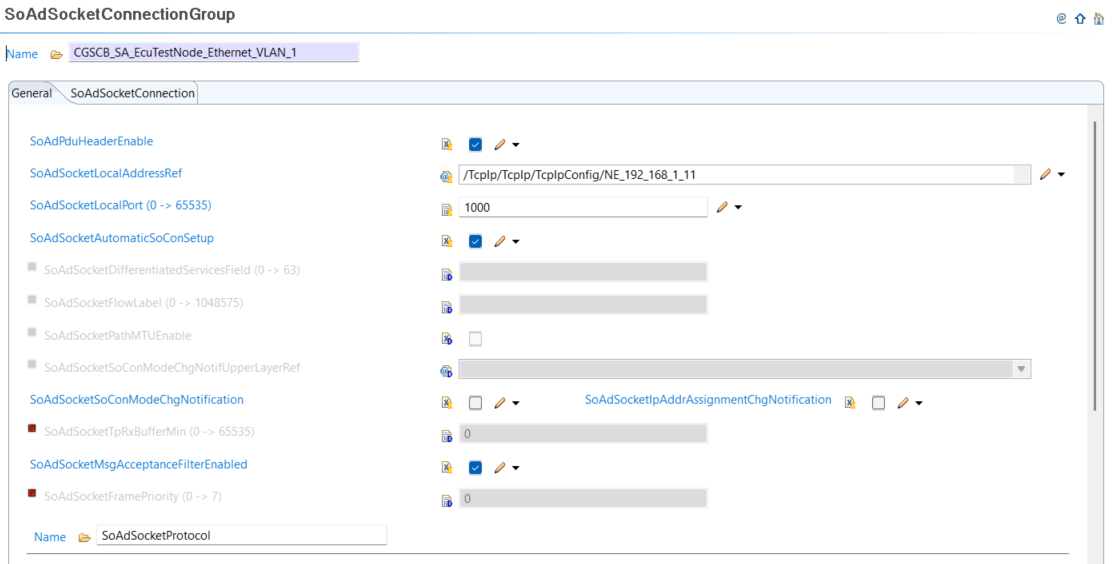Open dropdown arrow beside SoAdSocketLocalAddressRef pencil

1061,175
